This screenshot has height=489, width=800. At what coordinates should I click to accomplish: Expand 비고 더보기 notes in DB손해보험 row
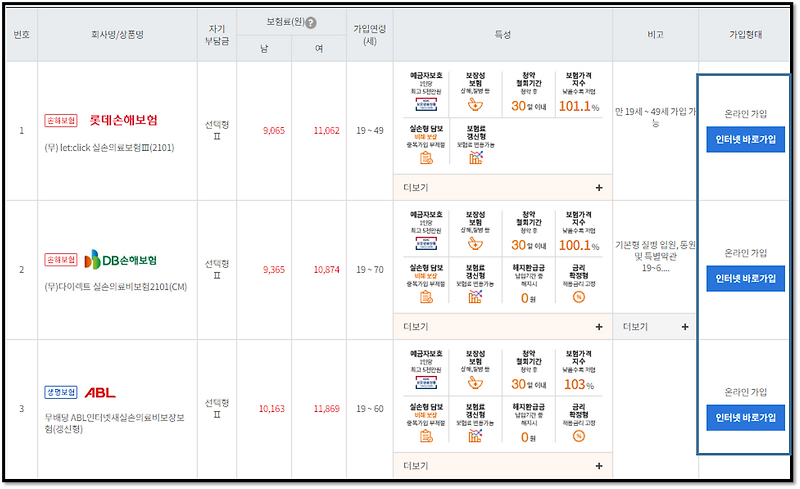pos(656,327)
